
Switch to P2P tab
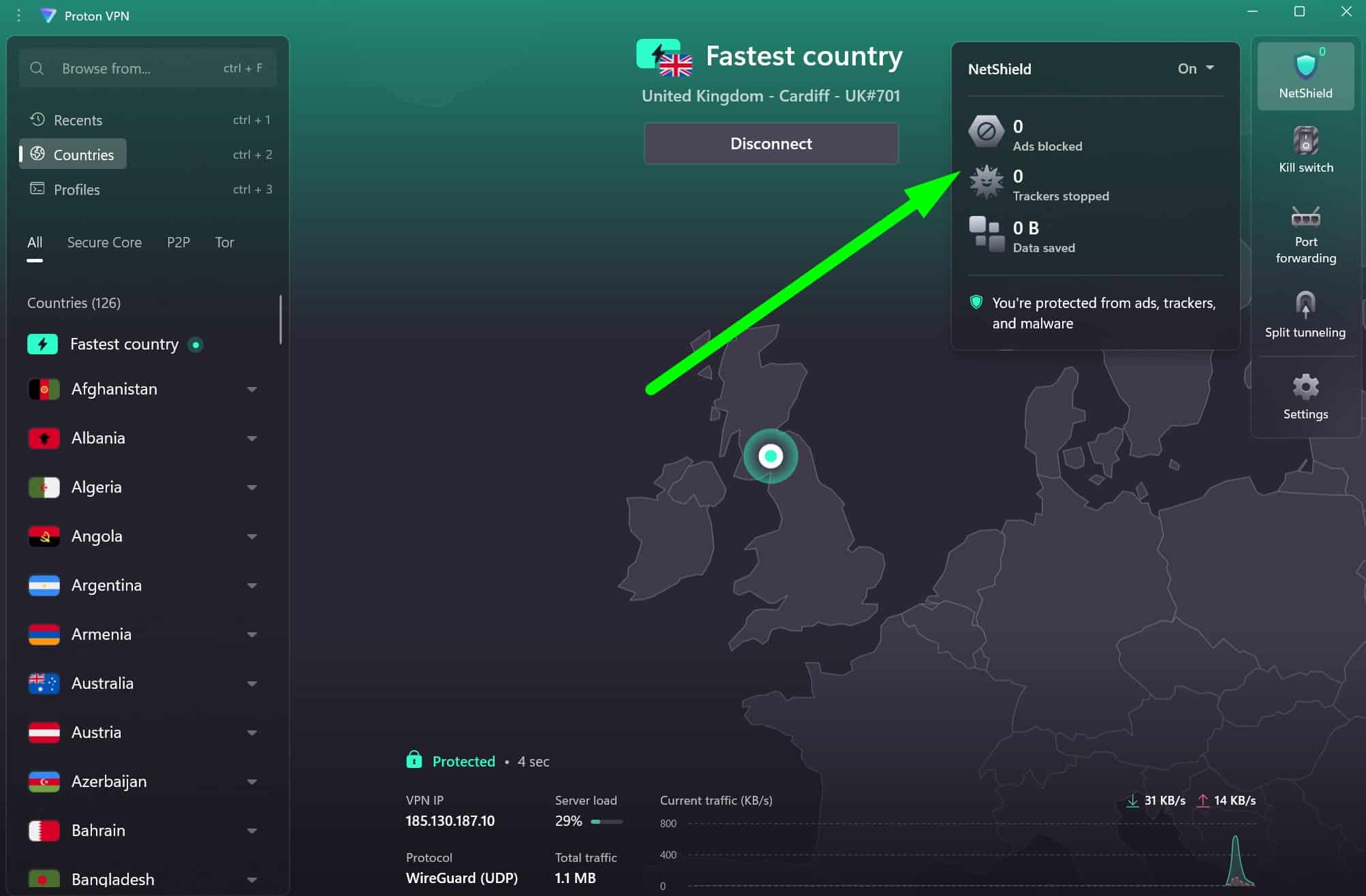[x=178, y=243]
